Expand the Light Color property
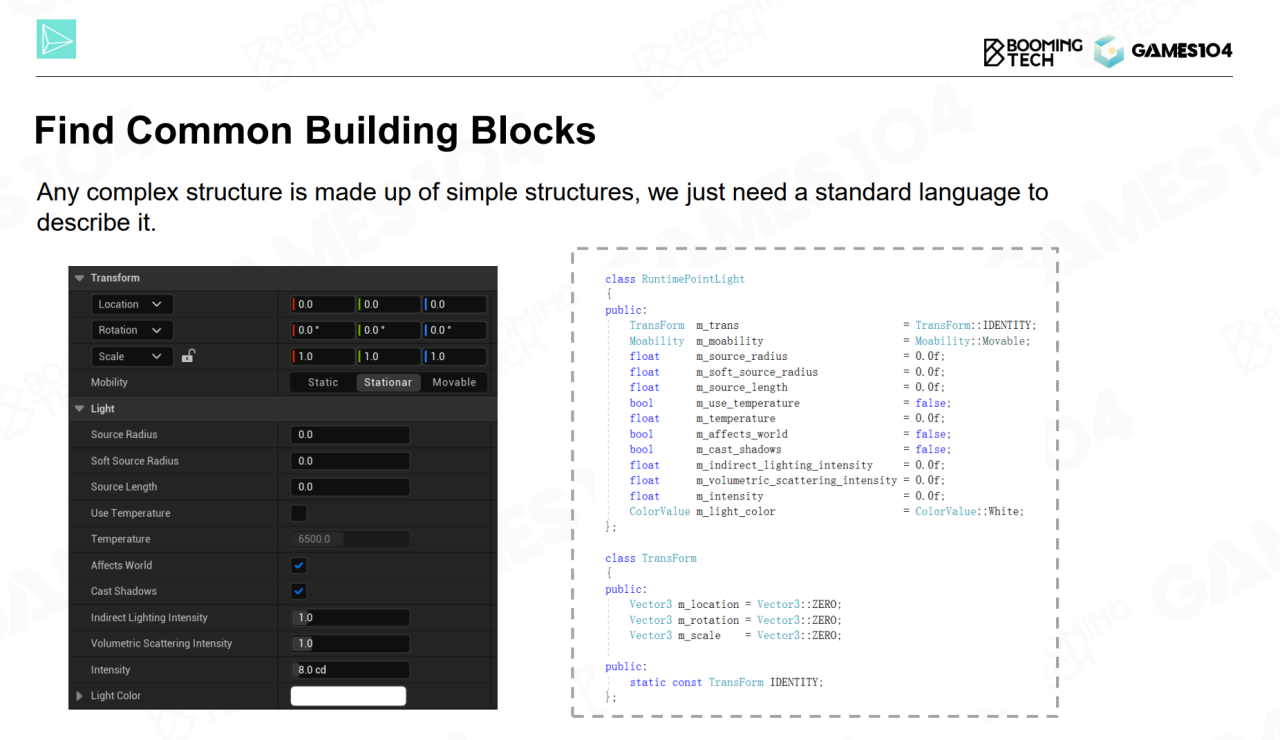This screenshot has width=1280, height=740. tap(80, 696)
